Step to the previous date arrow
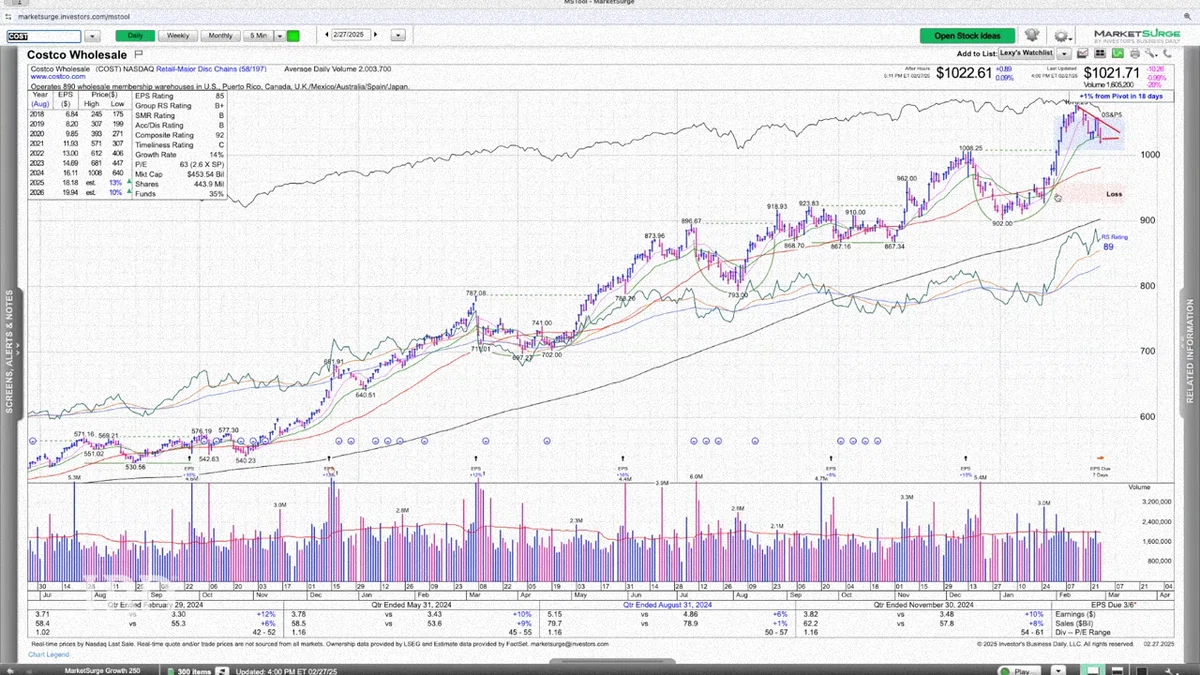Screen dimensions: 1200x675 click(x=328, y=36)
